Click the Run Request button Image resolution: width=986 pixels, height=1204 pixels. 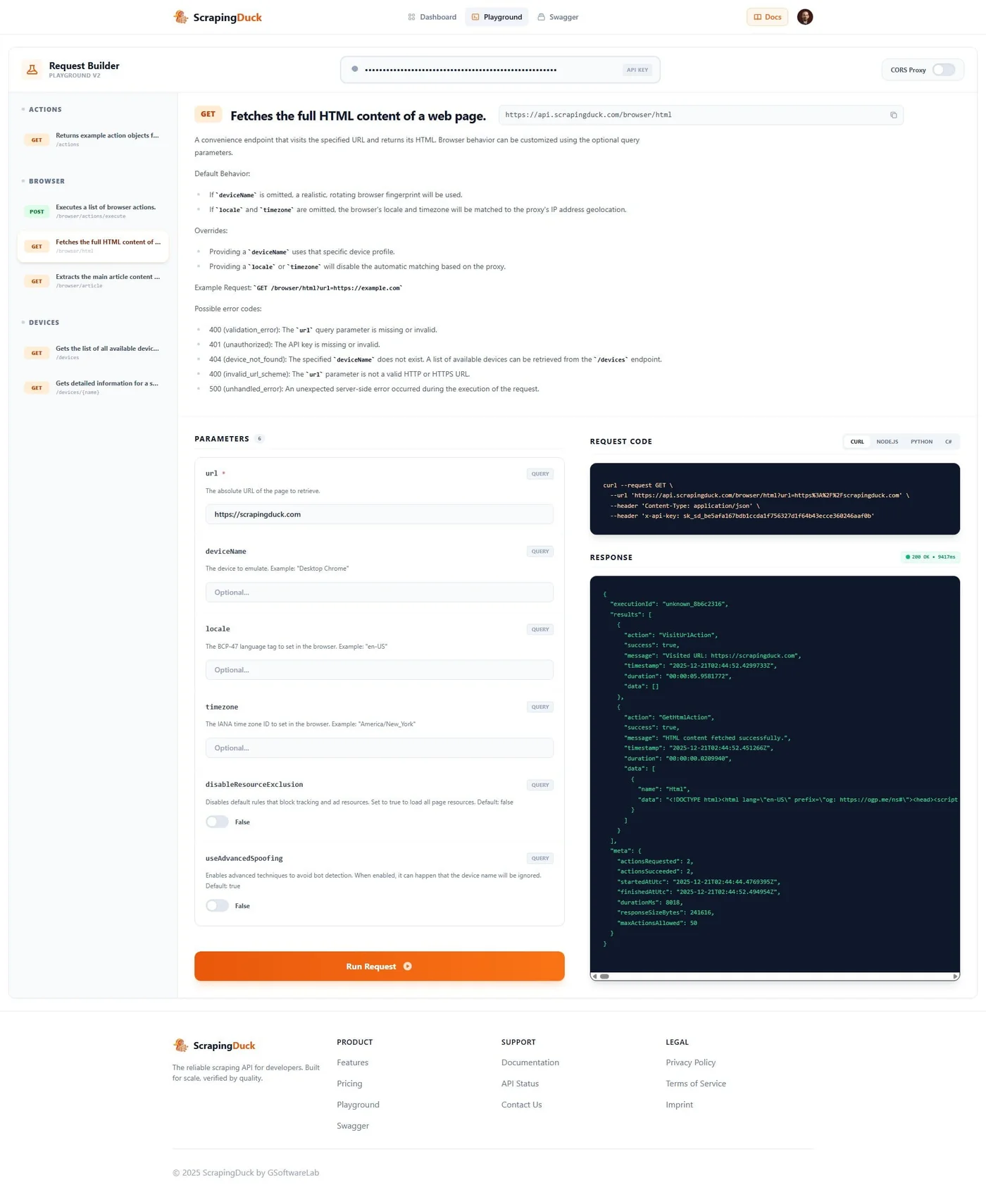[379, 967]
